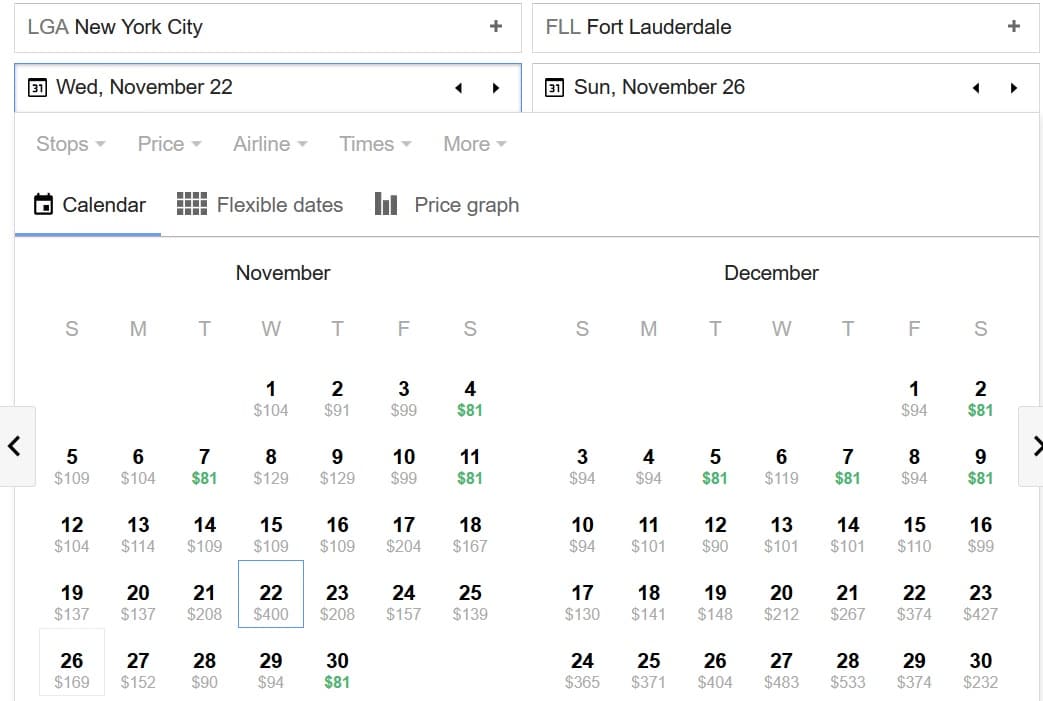Expand the More filters dropdown
1043x701 pixels.
coord(475,144)
